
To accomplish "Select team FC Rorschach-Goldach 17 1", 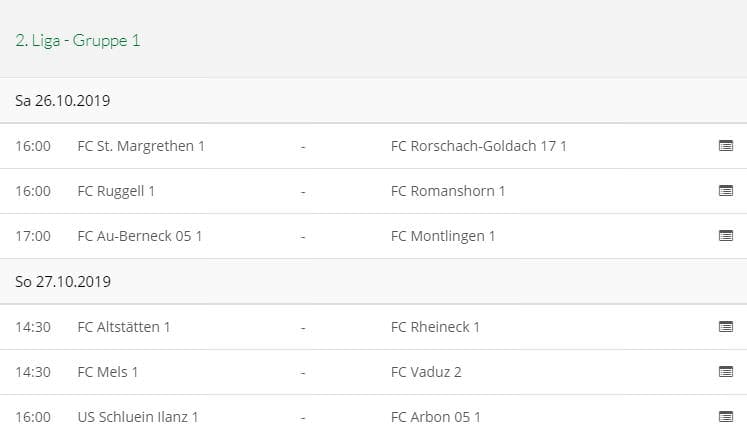I will (479, 146).
